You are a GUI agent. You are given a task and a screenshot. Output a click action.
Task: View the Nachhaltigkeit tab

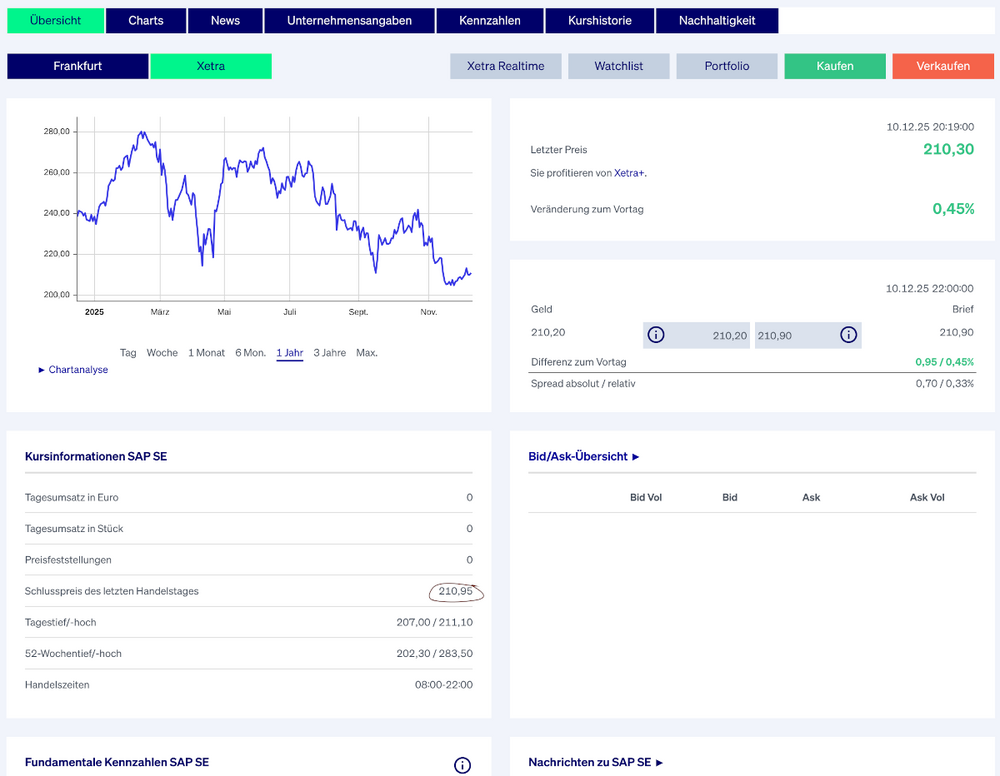pos(716,20)
